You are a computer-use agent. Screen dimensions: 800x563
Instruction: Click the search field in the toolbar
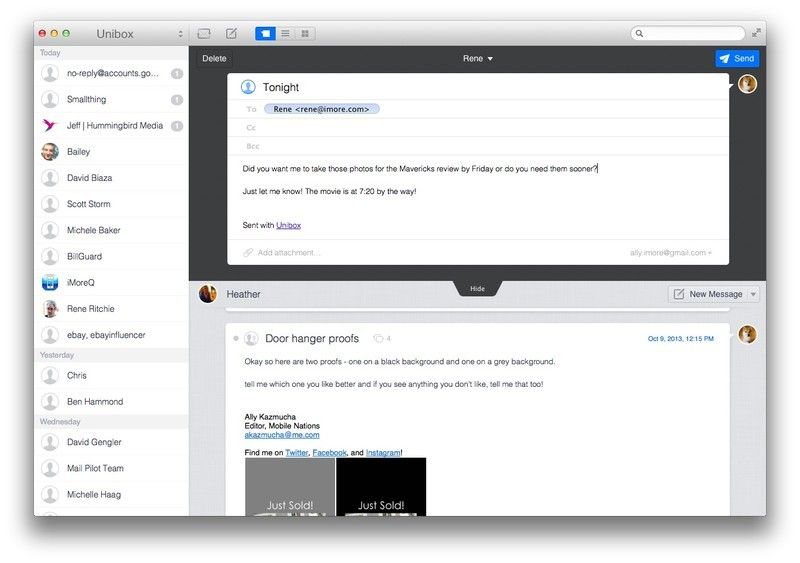(688, 33)
